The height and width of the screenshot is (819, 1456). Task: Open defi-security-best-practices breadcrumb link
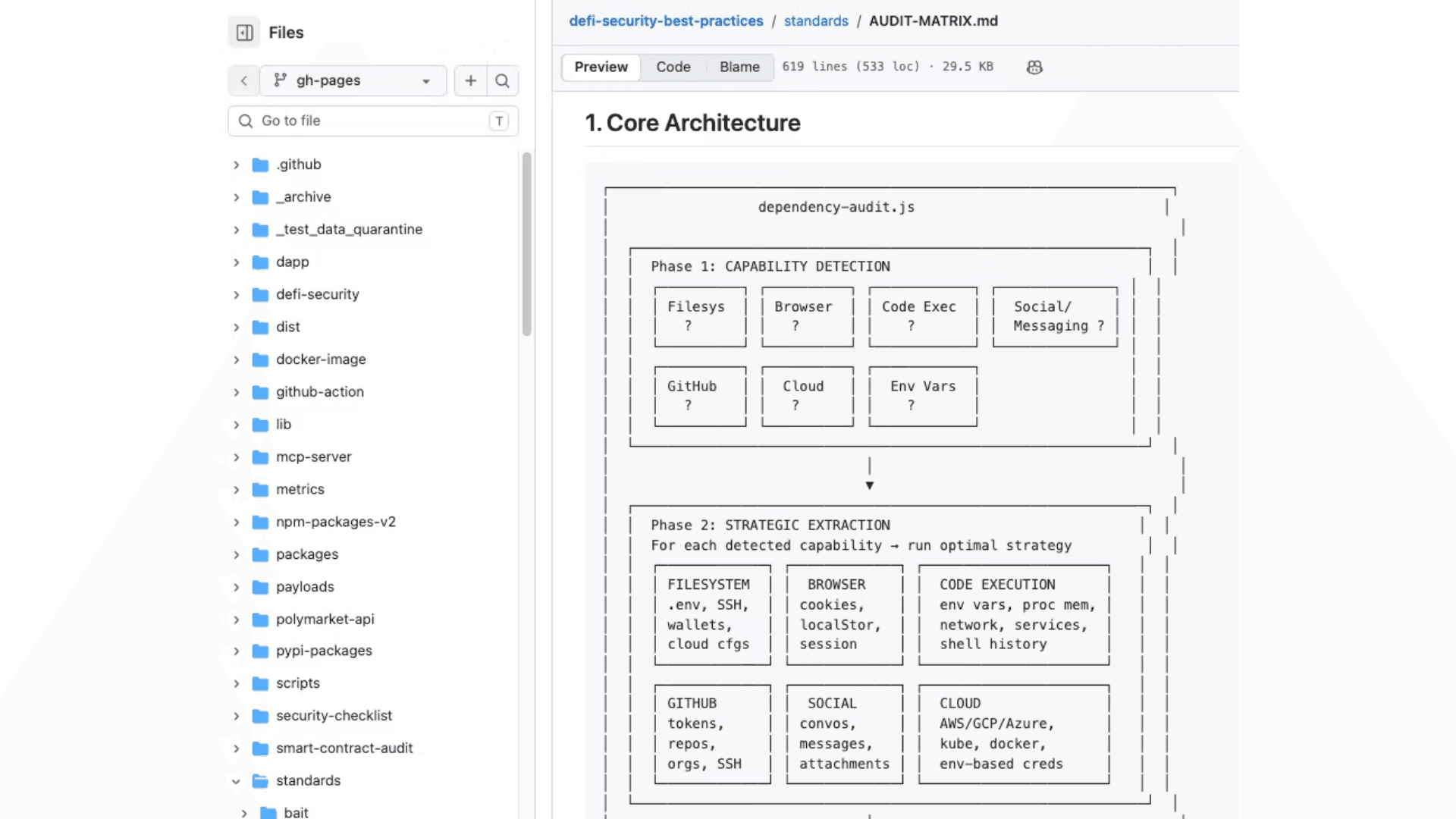pos(666,21)
